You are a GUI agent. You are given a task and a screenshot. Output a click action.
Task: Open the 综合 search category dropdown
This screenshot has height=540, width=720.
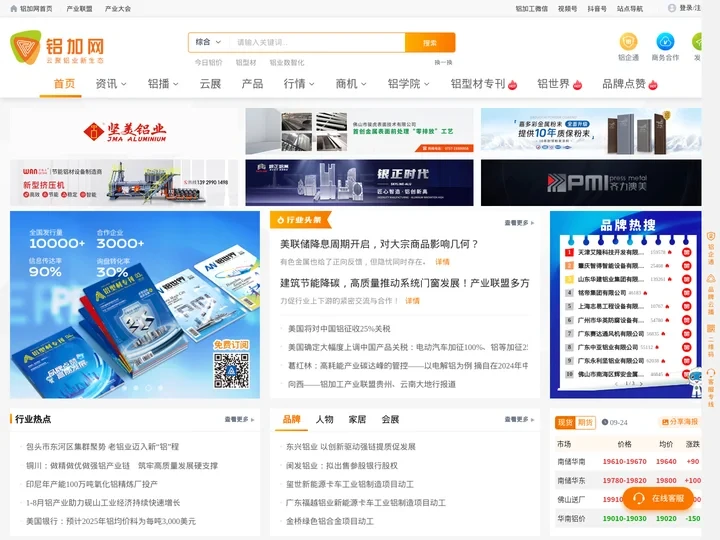[208, 42]
